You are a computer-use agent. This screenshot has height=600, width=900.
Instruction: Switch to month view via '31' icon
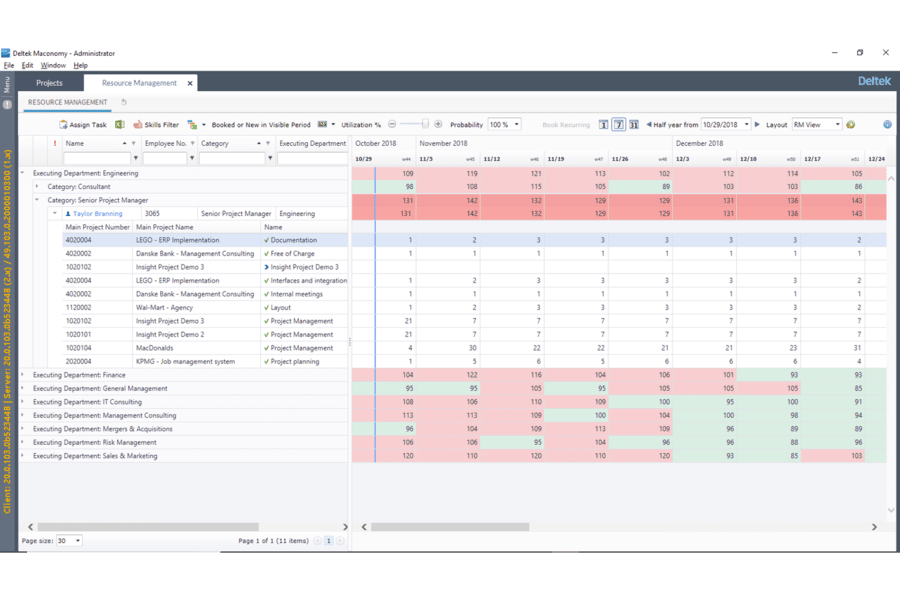(636, 125)
